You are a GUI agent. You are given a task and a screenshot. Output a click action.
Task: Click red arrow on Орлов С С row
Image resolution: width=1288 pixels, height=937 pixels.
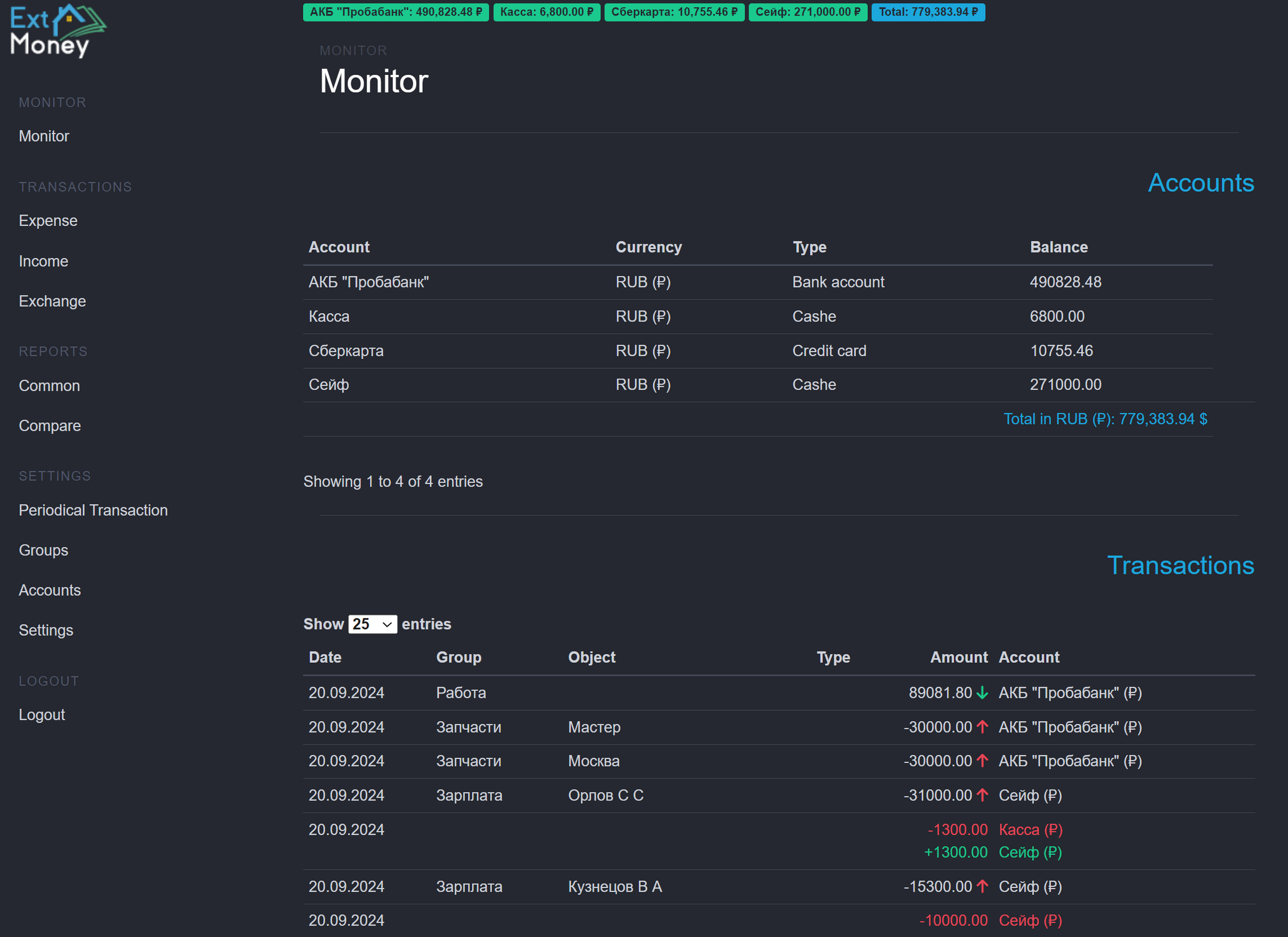point(982,795)
